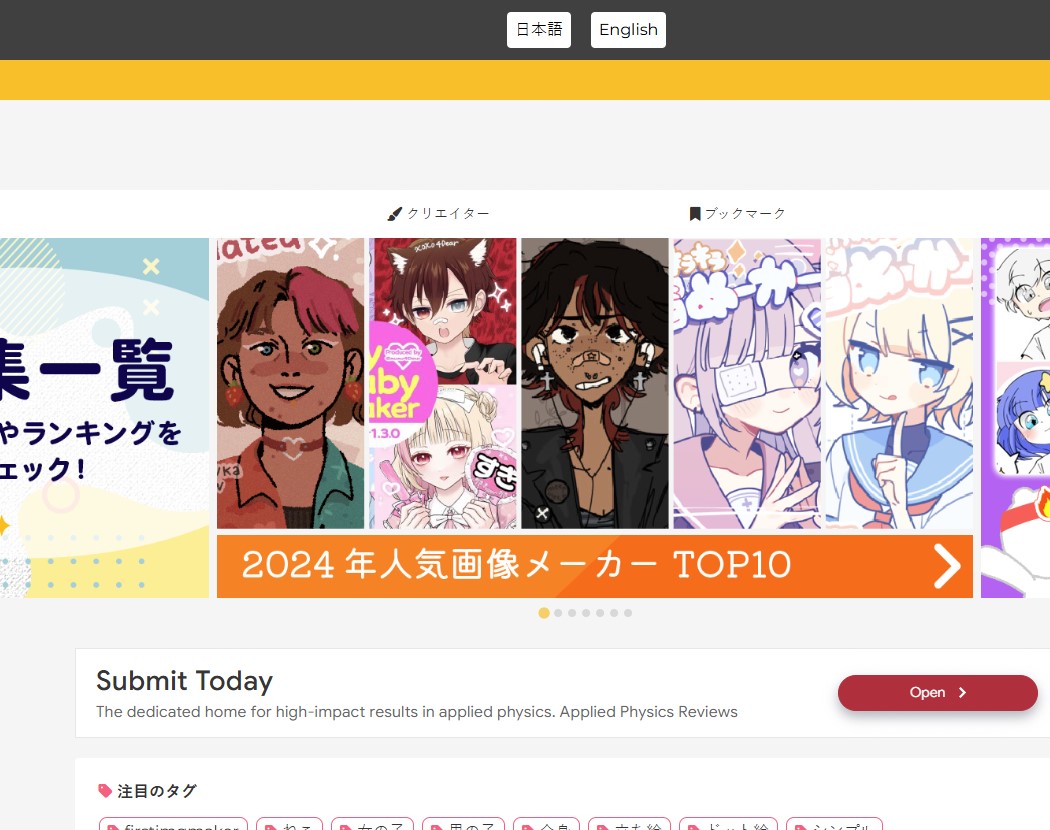The width and height of the screenshot is (1050, 830).
Task: Open the ブックマーク tab
Action: pyautogui.click(x=737, y=214)
